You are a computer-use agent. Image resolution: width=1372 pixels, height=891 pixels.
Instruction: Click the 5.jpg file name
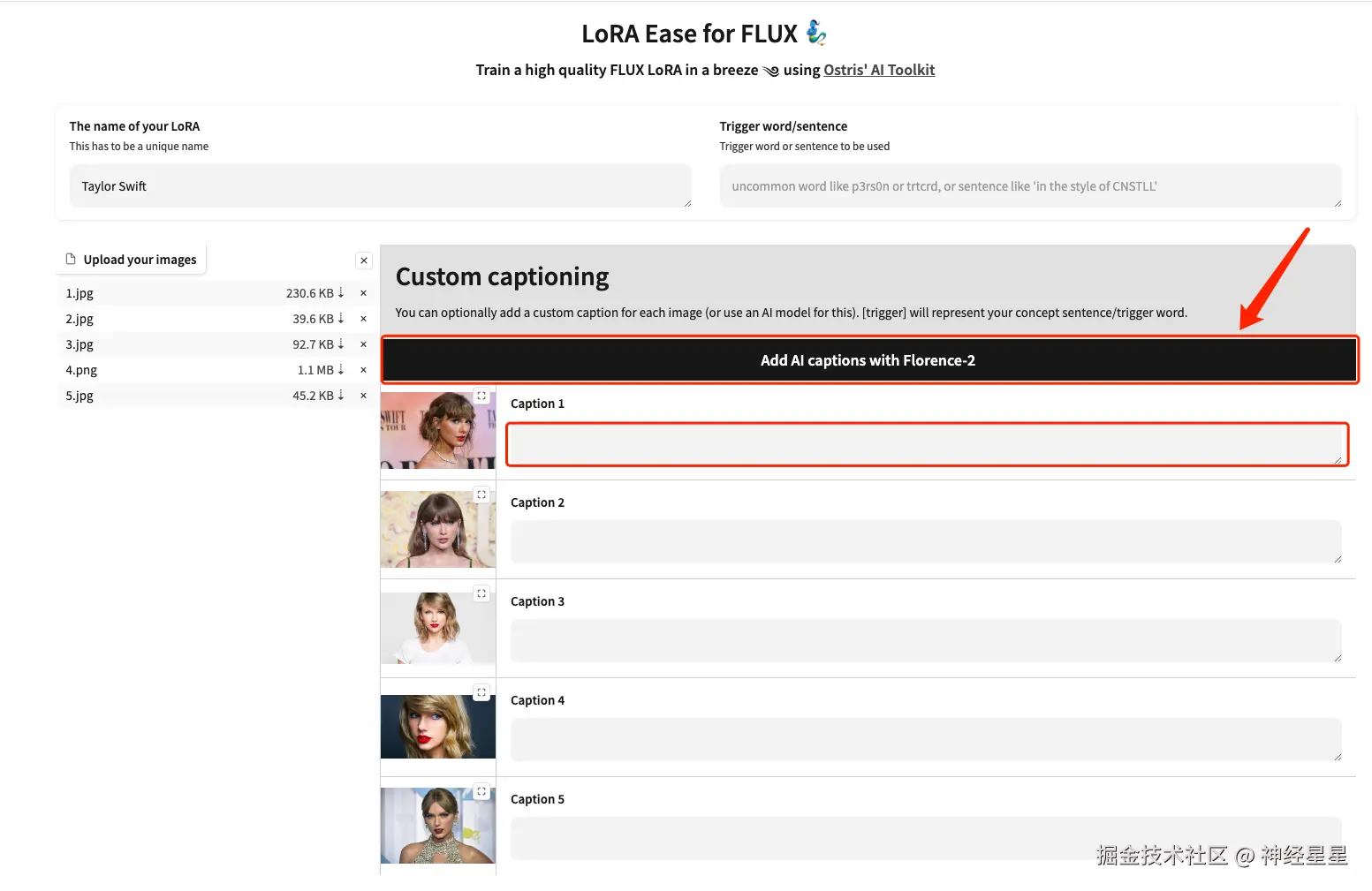point(80,396)
